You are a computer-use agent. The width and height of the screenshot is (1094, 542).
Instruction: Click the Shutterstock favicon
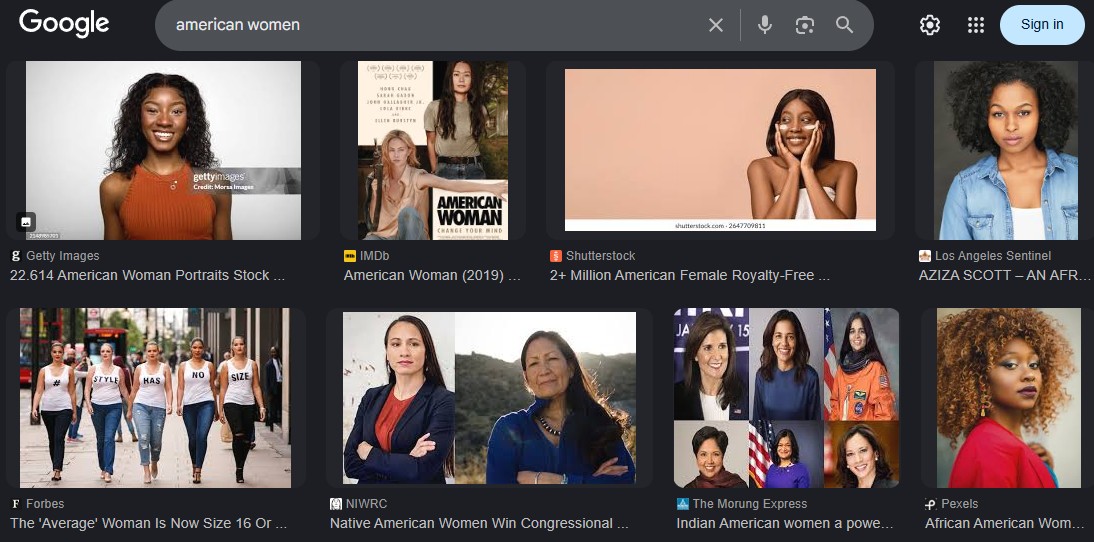[x=555, y=256]
